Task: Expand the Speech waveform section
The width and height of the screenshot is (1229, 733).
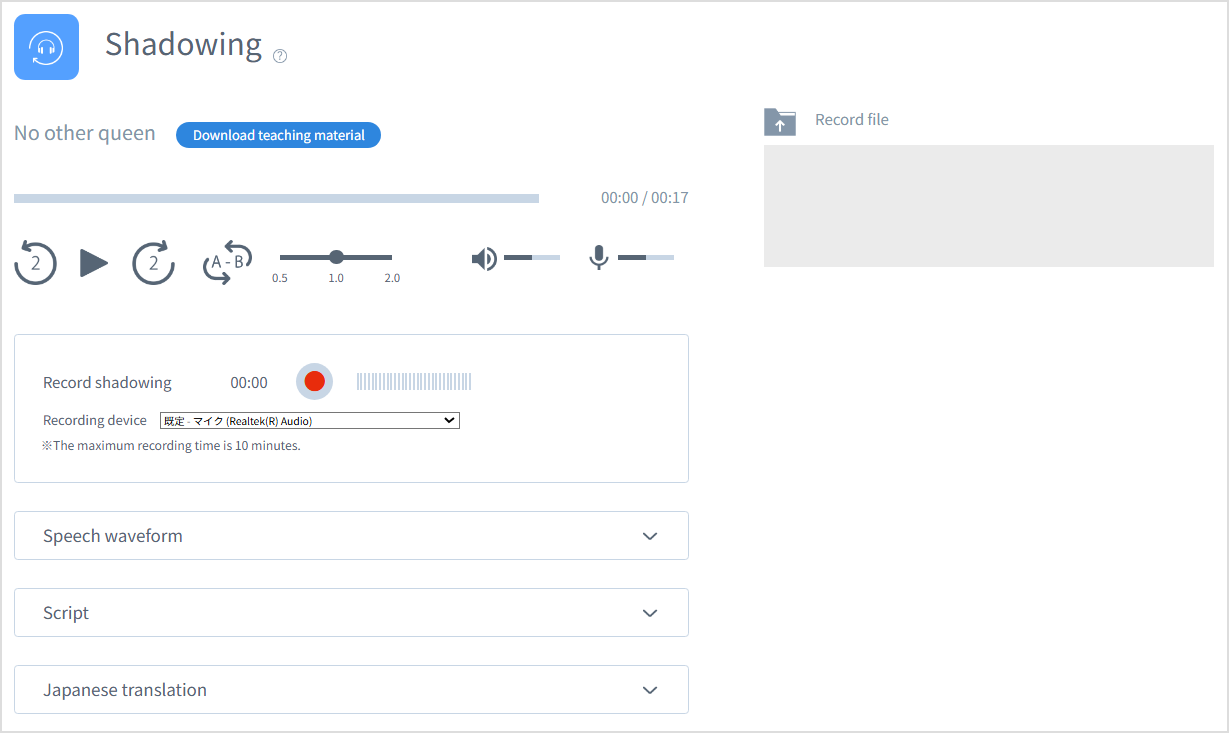Action: click(351, 536)
